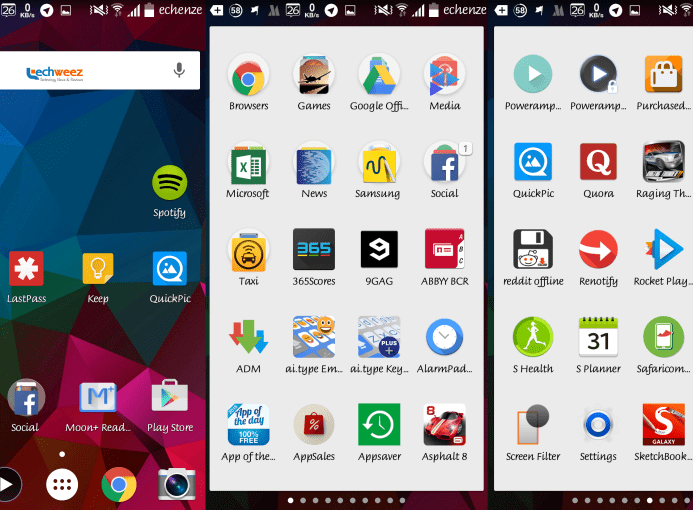
Task: Open the Settings app
Action: pos(598,424)
